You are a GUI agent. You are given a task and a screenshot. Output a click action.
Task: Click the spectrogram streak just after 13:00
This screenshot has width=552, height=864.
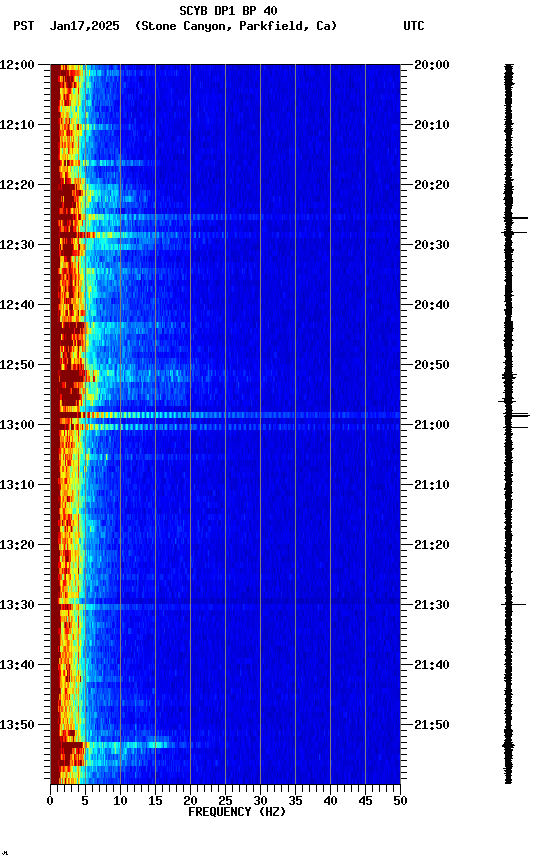click(225, 427)
